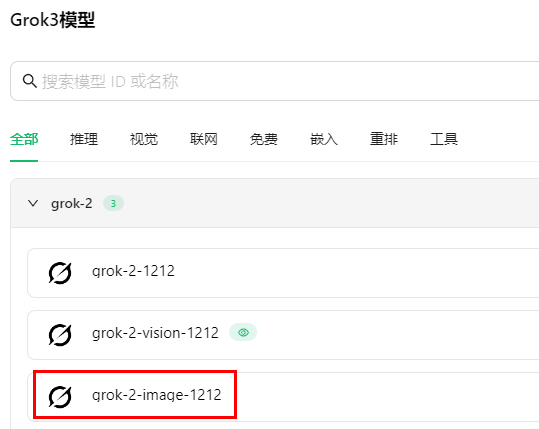Switch to the 工具 tab
Image resolution: width=539 pixels, height=429 pixels.
[444, 140]
